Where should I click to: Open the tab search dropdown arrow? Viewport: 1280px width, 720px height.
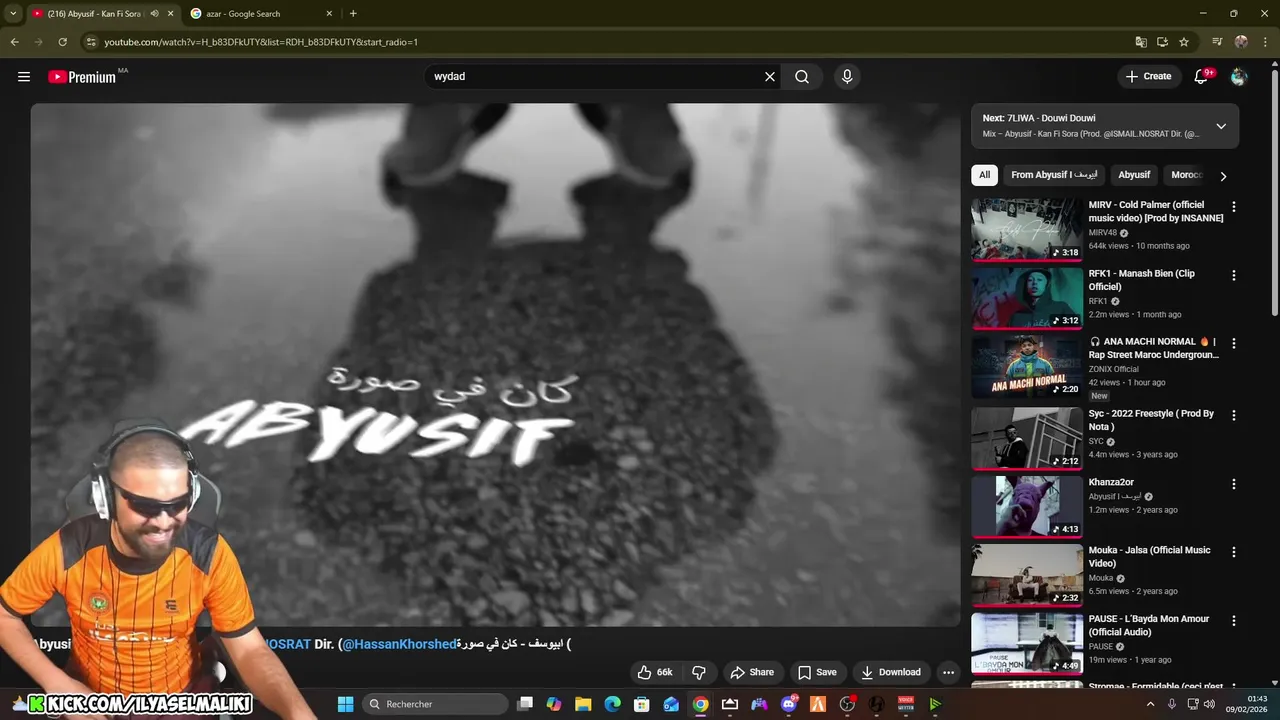(13, 14)
